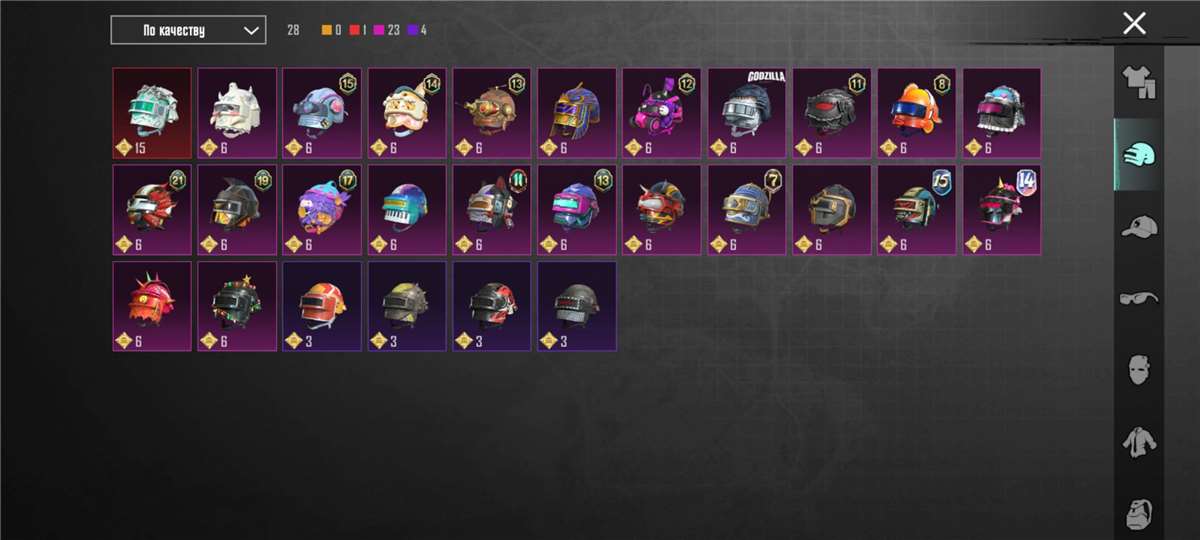Choose the last gray helmet costing 3
Screen dimensions: 1200x540
577,306
